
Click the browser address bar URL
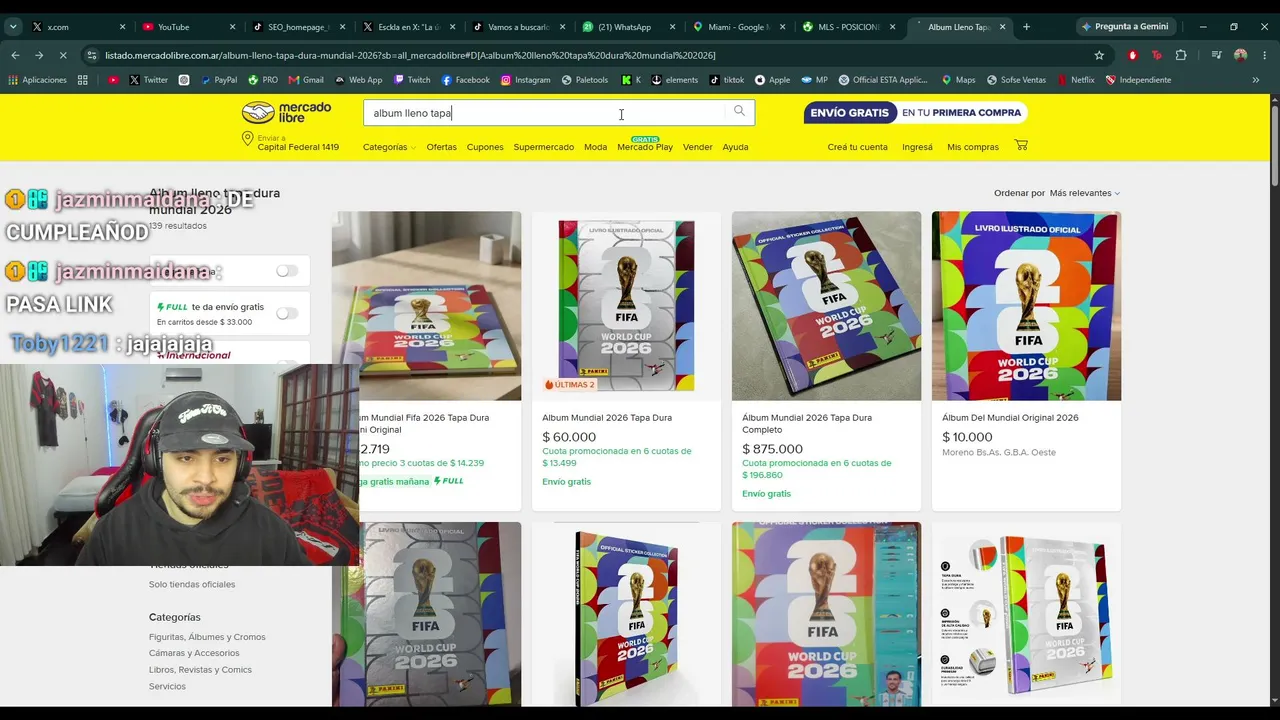pos(410,55)
